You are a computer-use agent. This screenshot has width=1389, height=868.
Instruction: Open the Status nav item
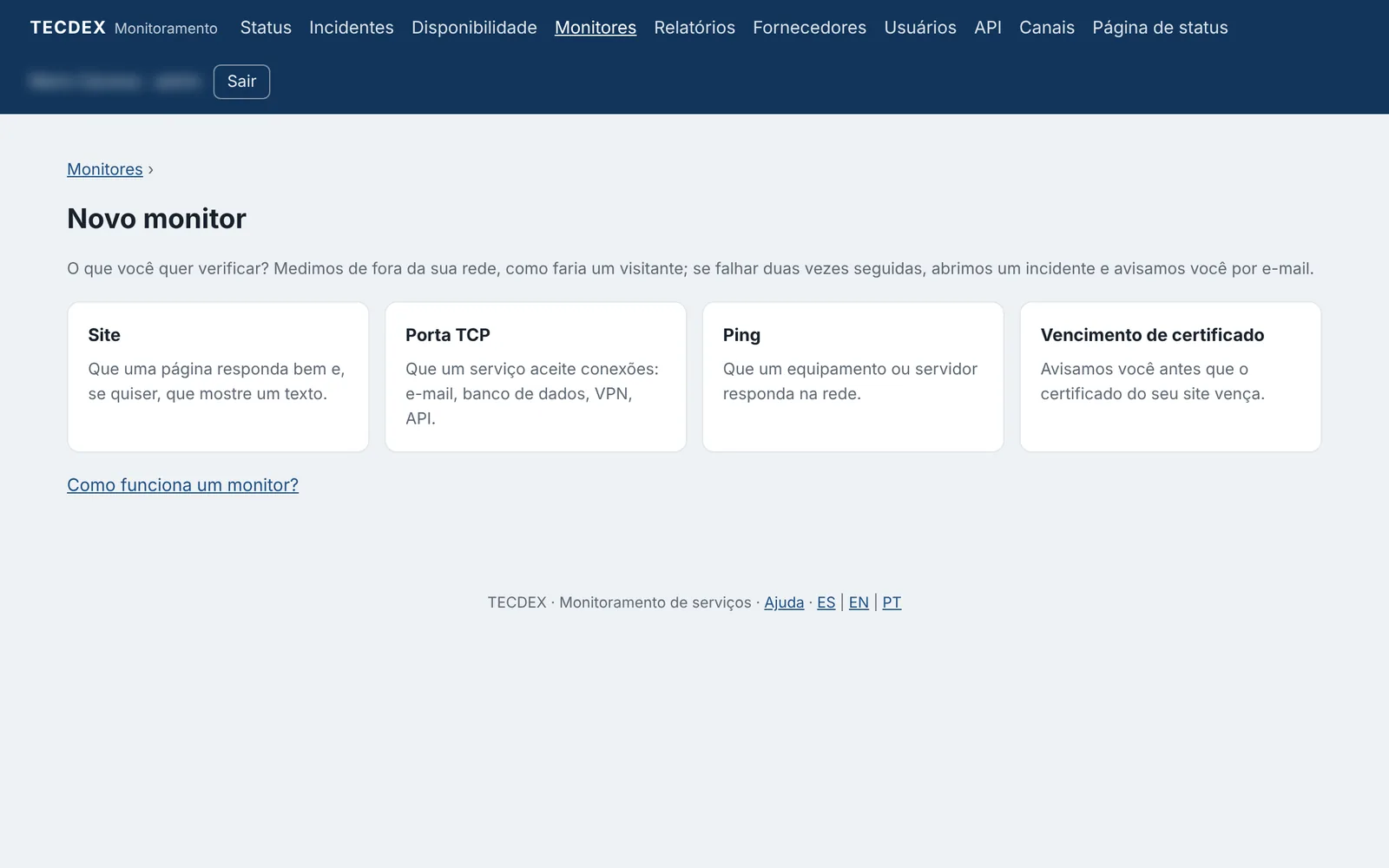coord(266,28)
